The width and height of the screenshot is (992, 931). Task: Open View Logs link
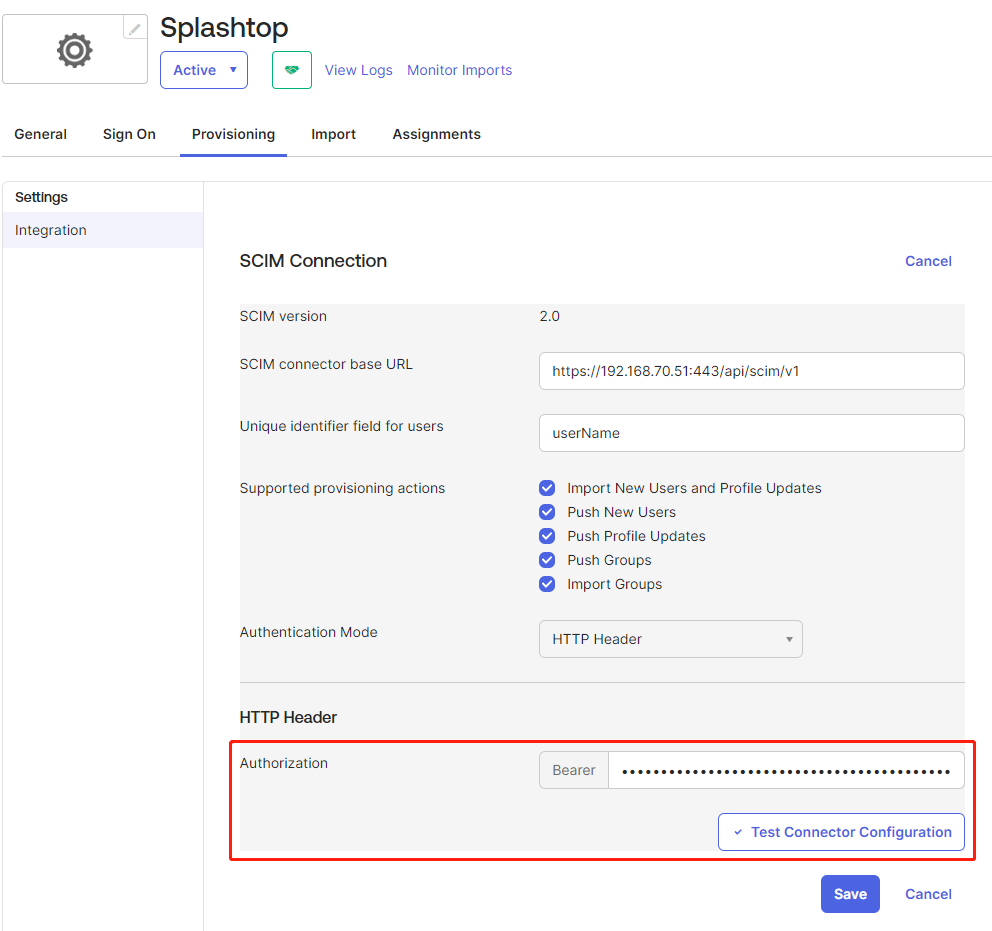(359, 70)
